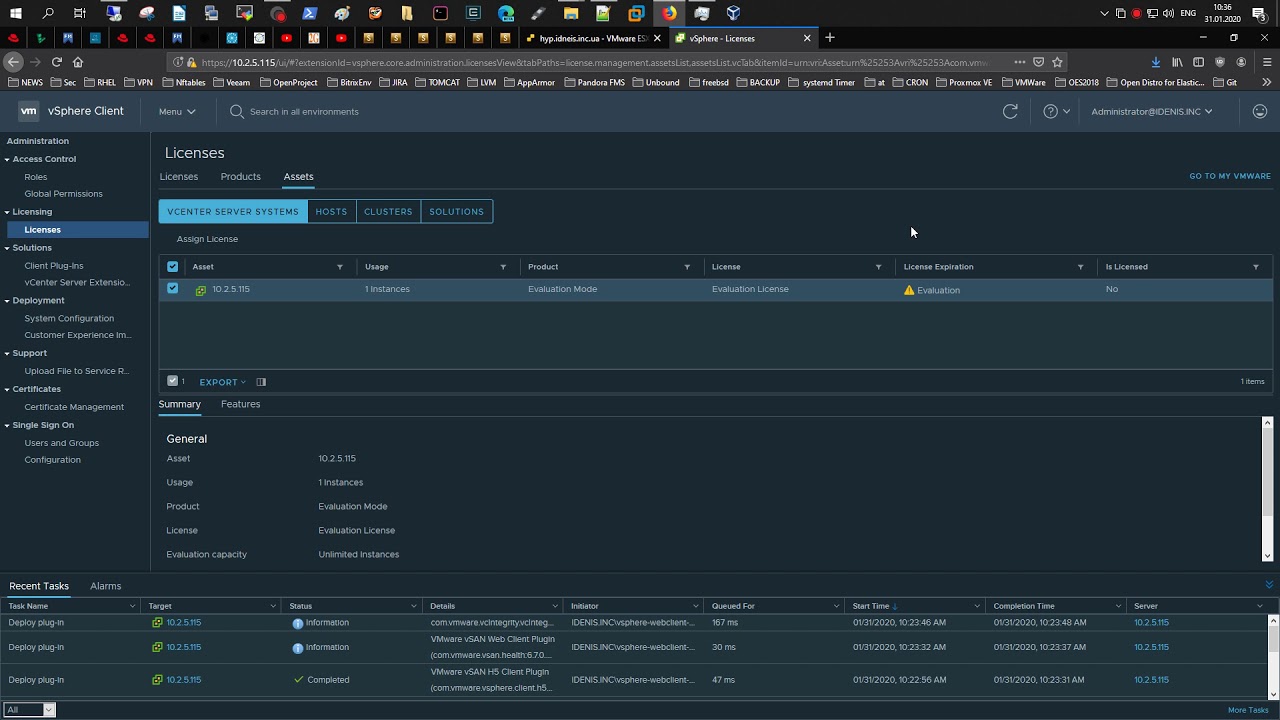Toggle the select-all checkbox in Asset header
The image size is (1280, 720).
coord(173,267)
